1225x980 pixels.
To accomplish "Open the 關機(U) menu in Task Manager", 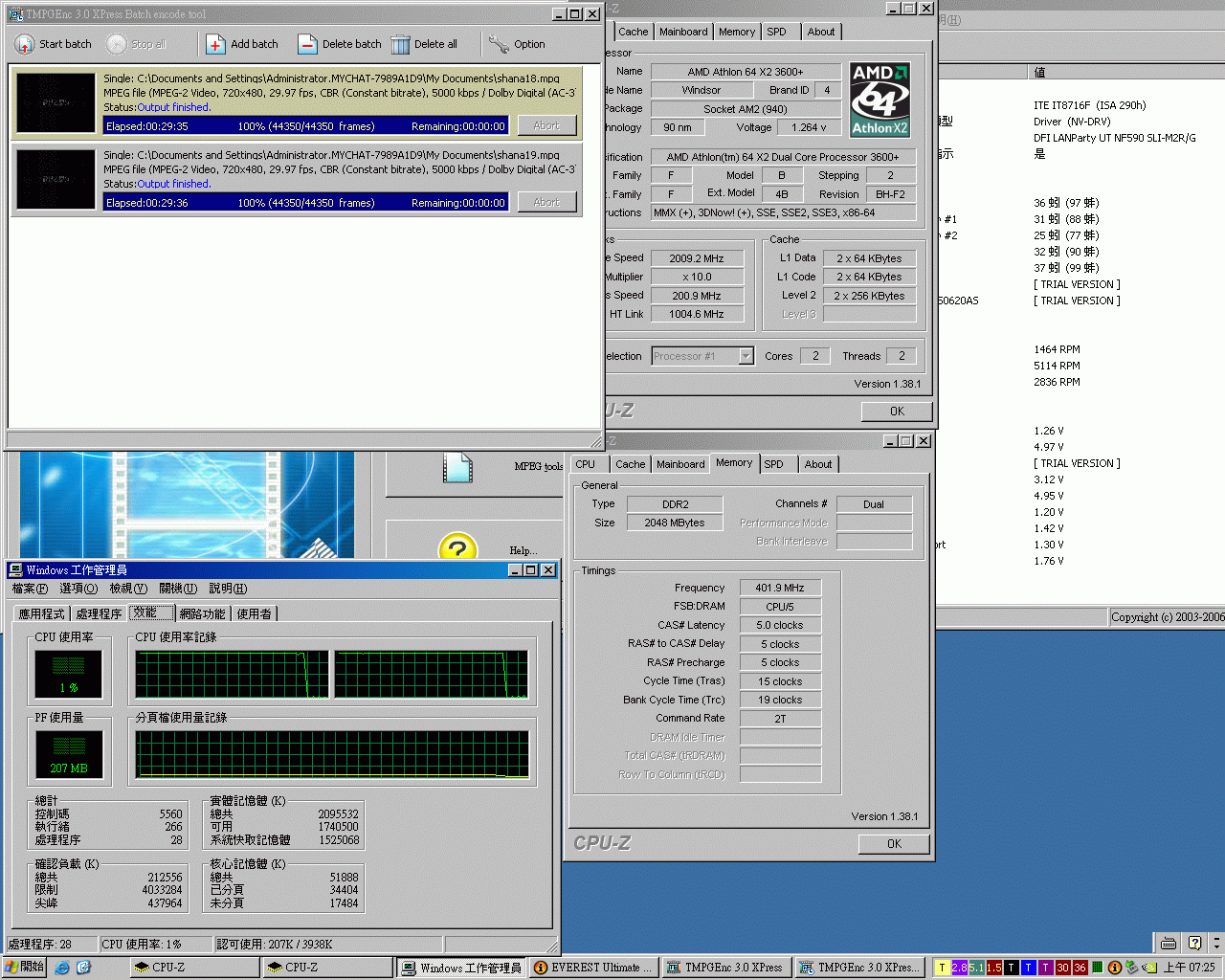I will point(178,589).
